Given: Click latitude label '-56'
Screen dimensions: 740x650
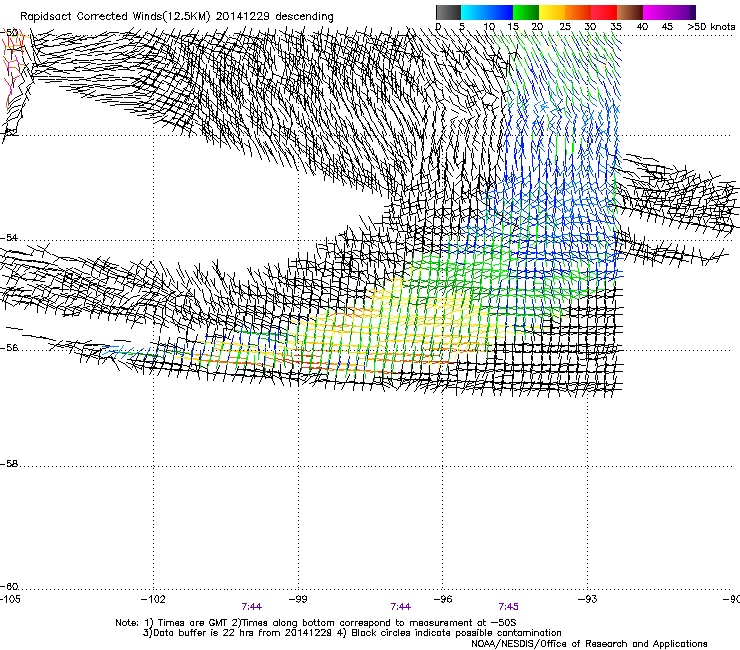Looking at the screenshot, I should tap(9, 348).
